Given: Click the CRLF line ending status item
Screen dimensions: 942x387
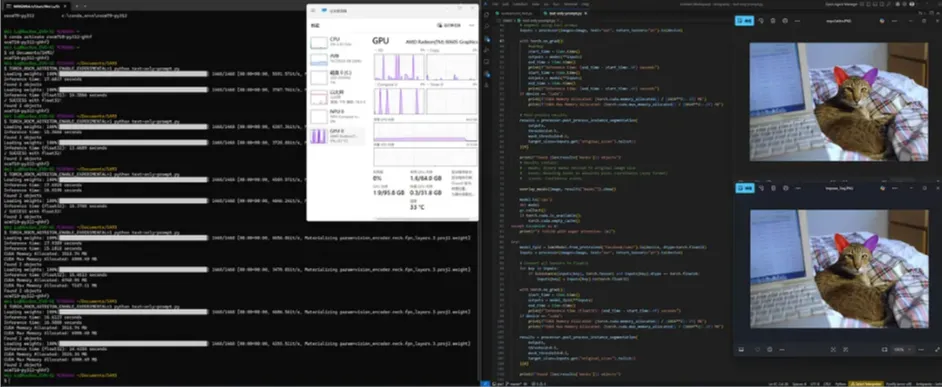Looking at the screenshot, I should click(827, 383).
